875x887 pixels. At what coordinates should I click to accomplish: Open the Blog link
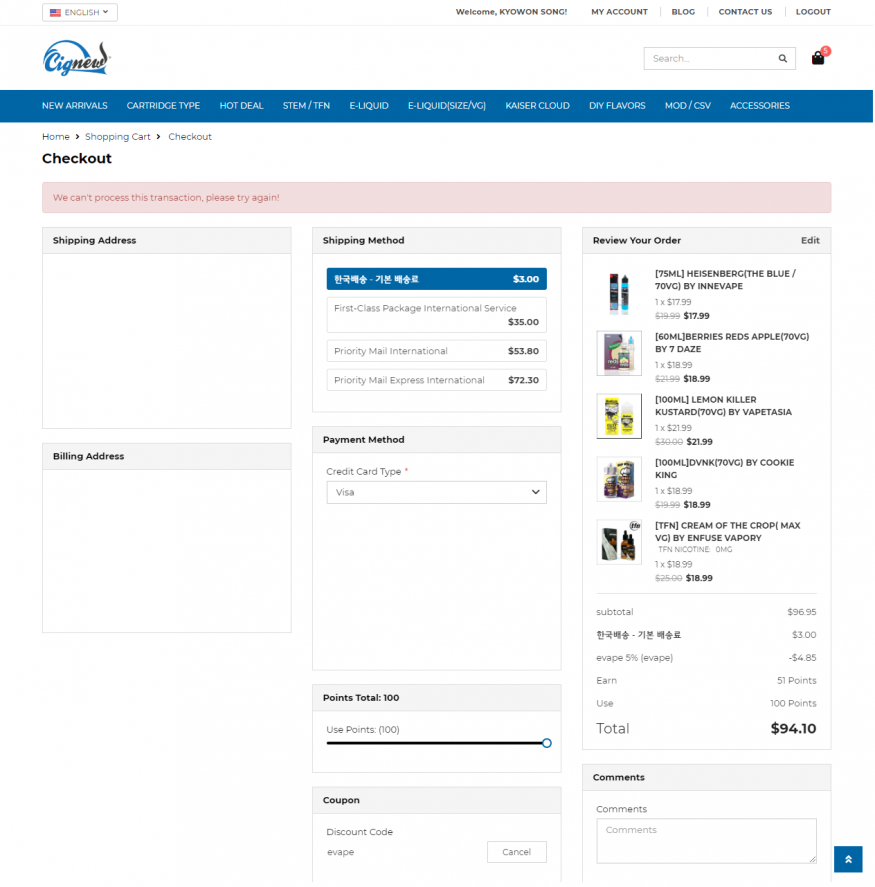(684, 12)
